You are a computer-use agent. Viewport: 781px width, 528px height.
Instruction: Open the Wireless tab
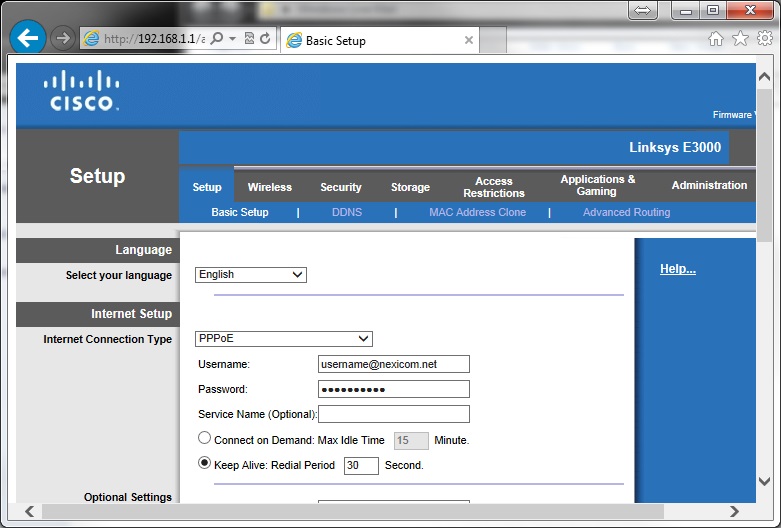coord(269,187)
